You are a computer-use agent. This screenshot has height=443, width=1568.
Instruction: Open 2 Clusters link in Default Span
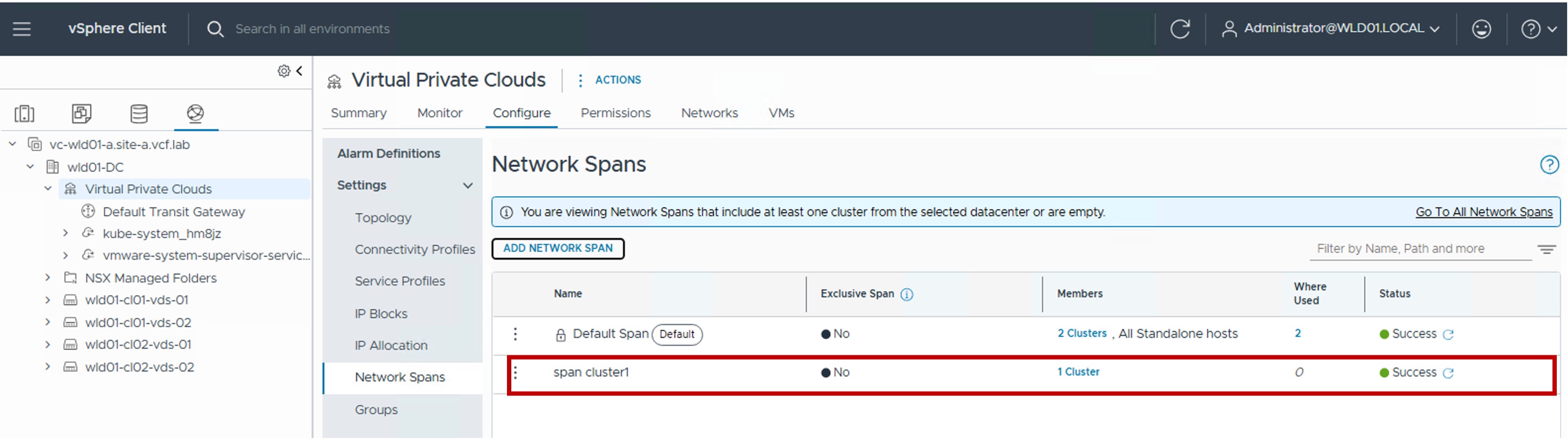pos(1082,333)
